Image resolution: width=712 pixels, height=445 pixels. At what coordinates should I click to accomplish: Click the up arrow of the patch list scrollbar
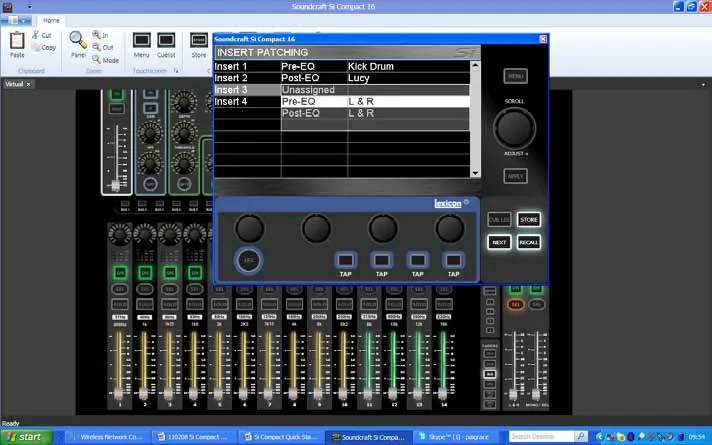pyautogui.click(x=475, y=65)
